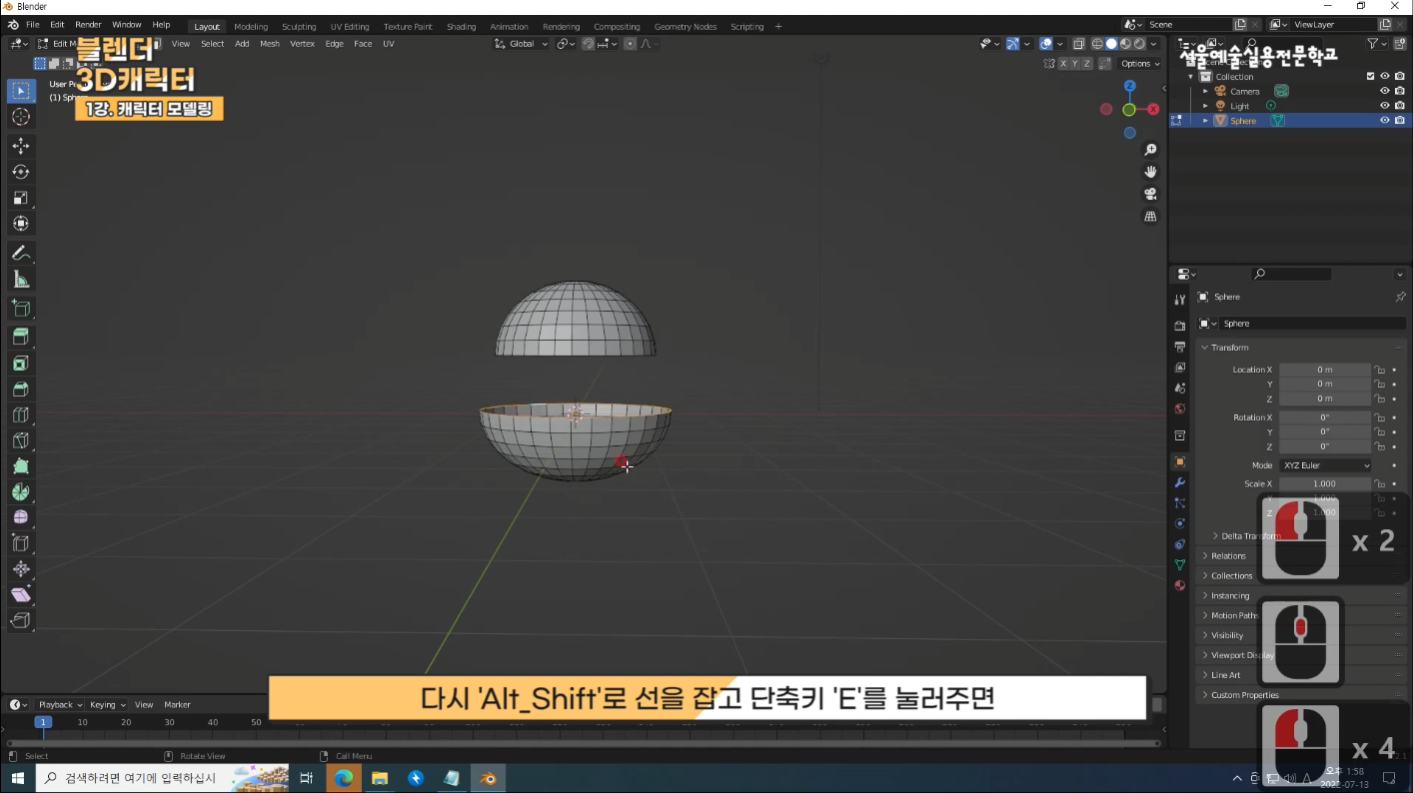
Task: Activate the 3D Cursor tool
Action: click(21, 117)
